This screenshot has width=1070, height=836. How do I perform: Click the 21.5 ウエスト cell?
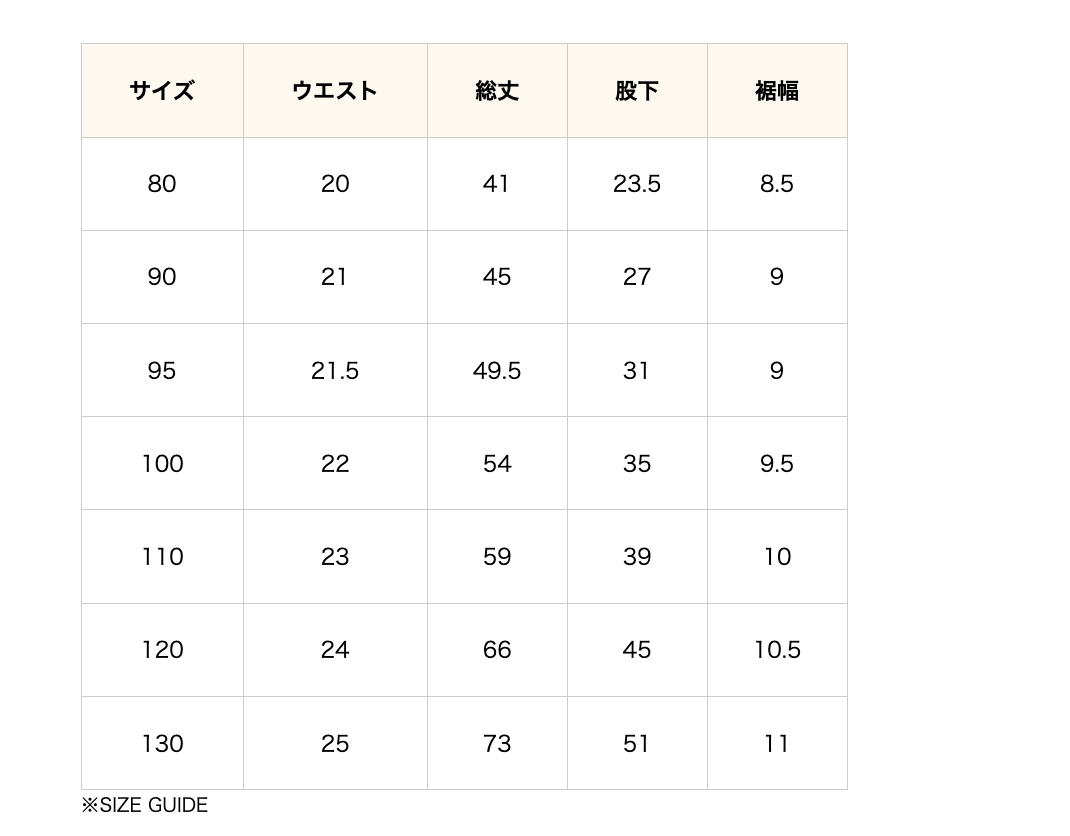point(335,371)
